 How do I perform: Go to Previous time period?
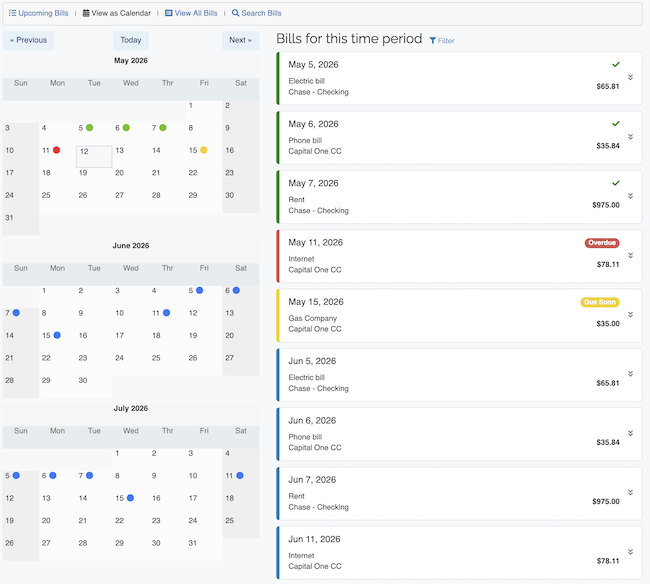pyautogui.click(x=28, y=40)
